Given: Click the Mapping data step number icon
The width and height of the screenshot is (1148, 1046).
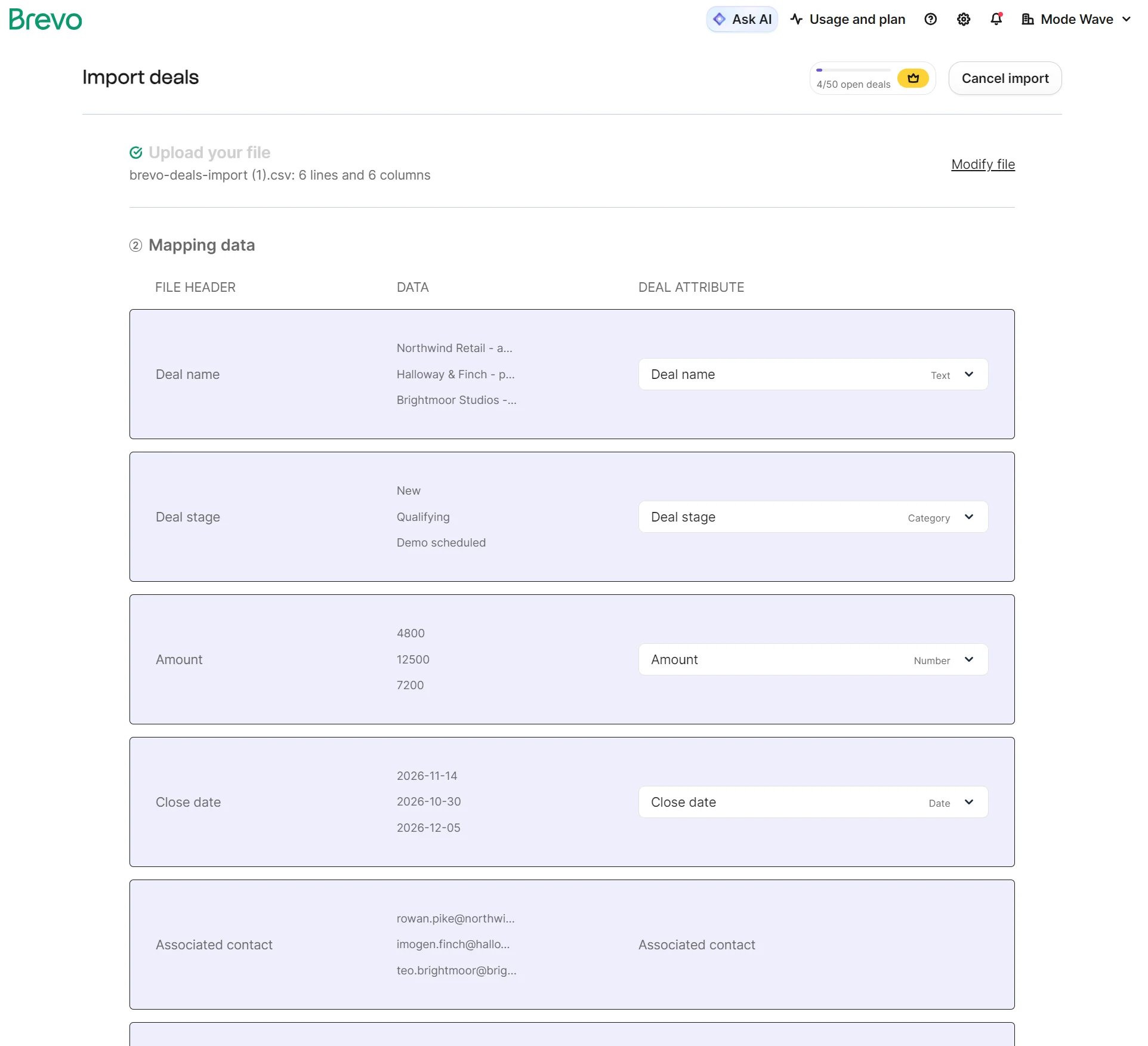Looking at the screenshot, I should tap(136, 245).
